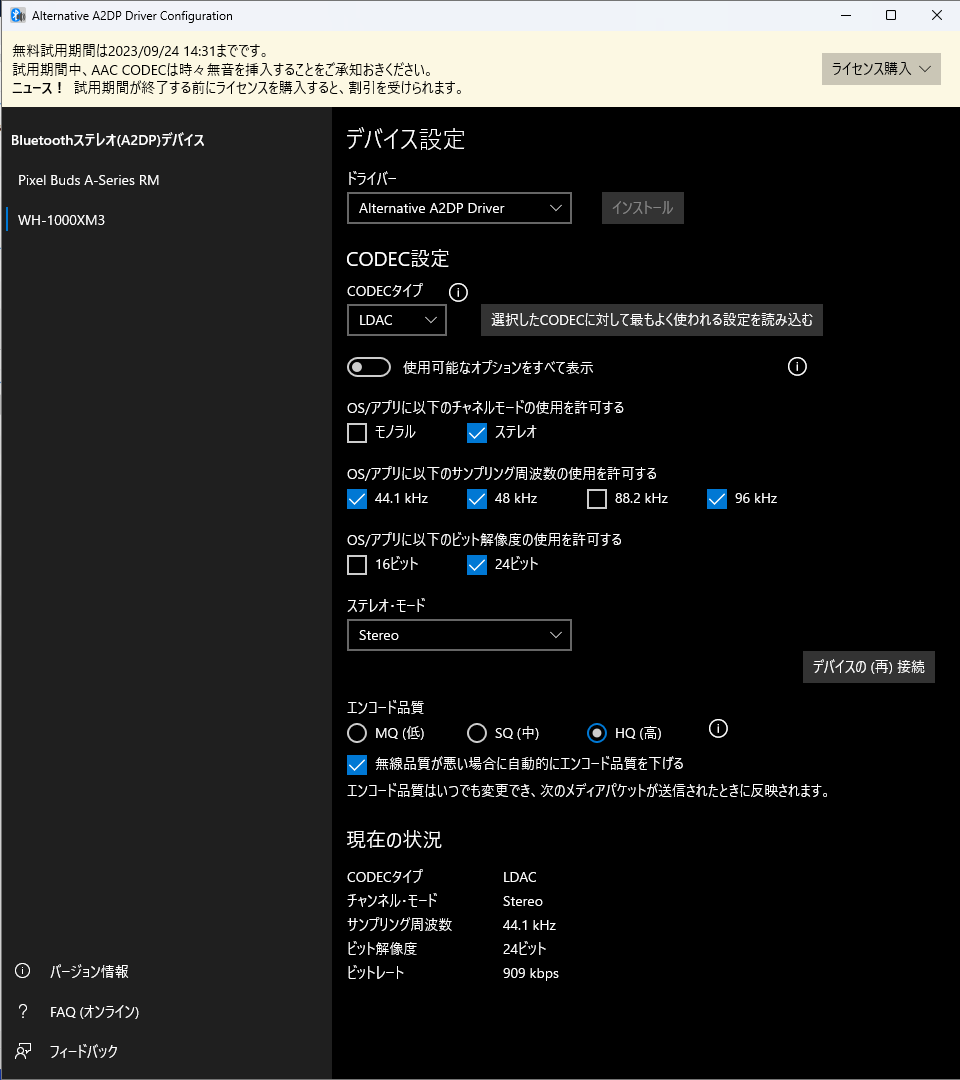This screenshot has width=960, height=1080.
Task: Open the driver selection dropdown
Action: tap(459, 208)
